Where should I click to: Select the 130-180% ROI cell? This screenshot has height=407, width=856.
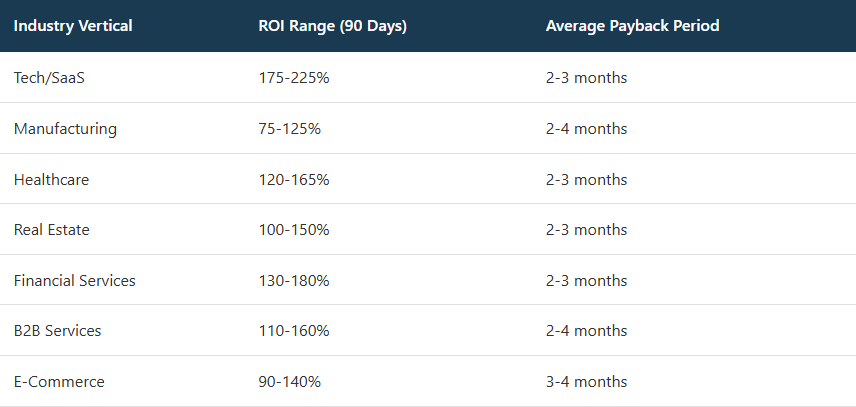point(294,281)
